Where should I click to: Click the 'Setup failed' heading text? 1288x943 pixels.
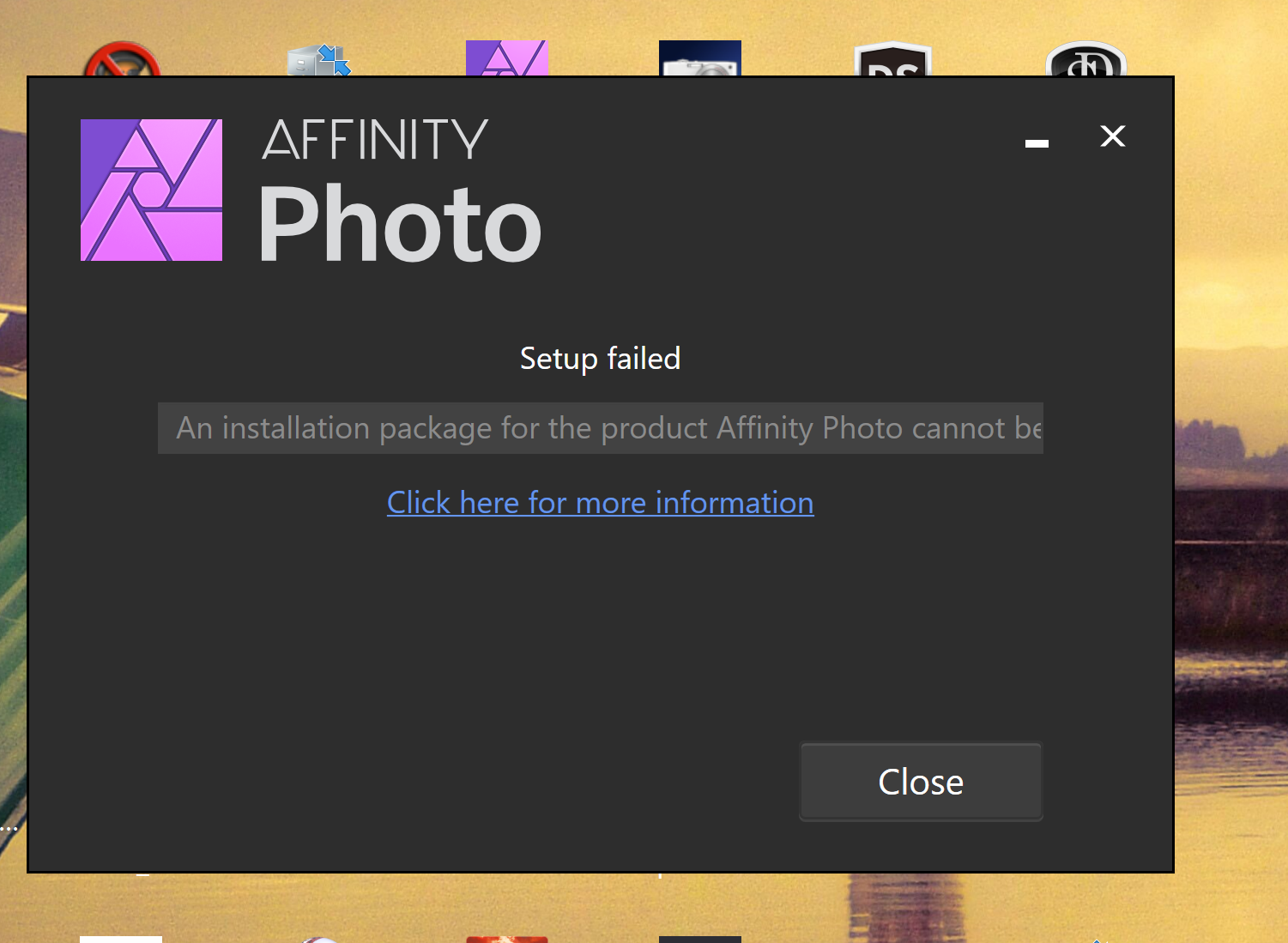click(601, 358)
